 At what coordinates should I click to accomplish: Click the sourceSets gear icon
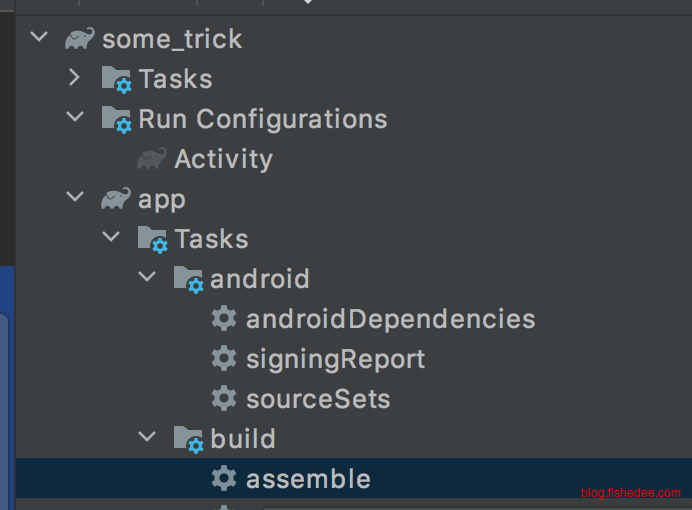point(224,399)
